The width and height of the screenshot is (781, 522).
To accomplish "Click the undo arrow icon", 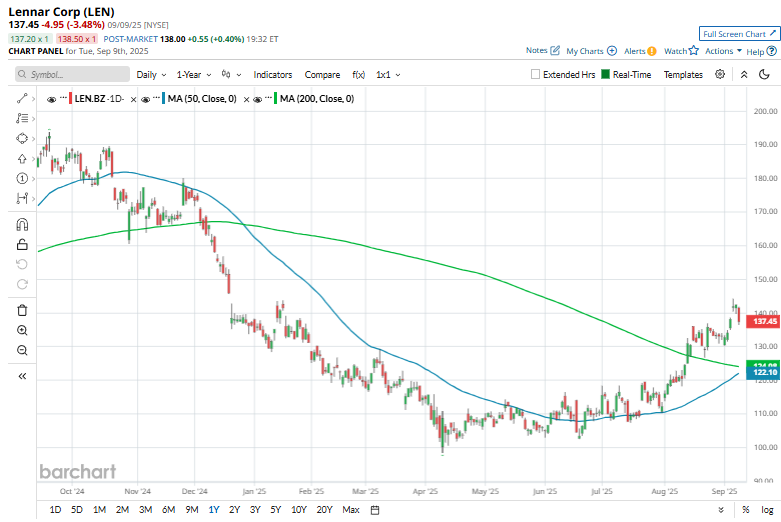I will tap(22, 264).
